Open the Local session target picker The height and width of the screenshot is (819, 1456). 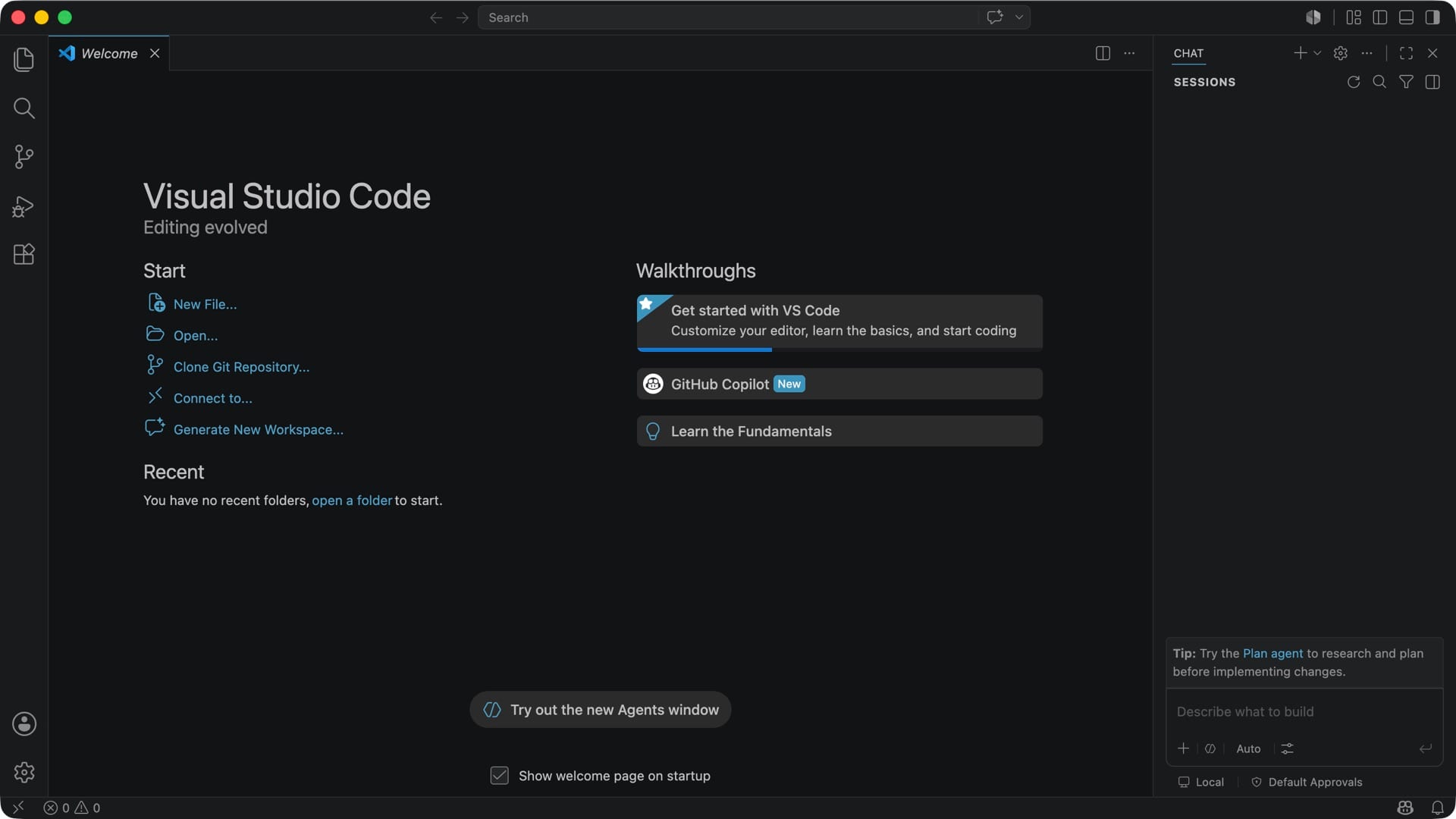1201,782
